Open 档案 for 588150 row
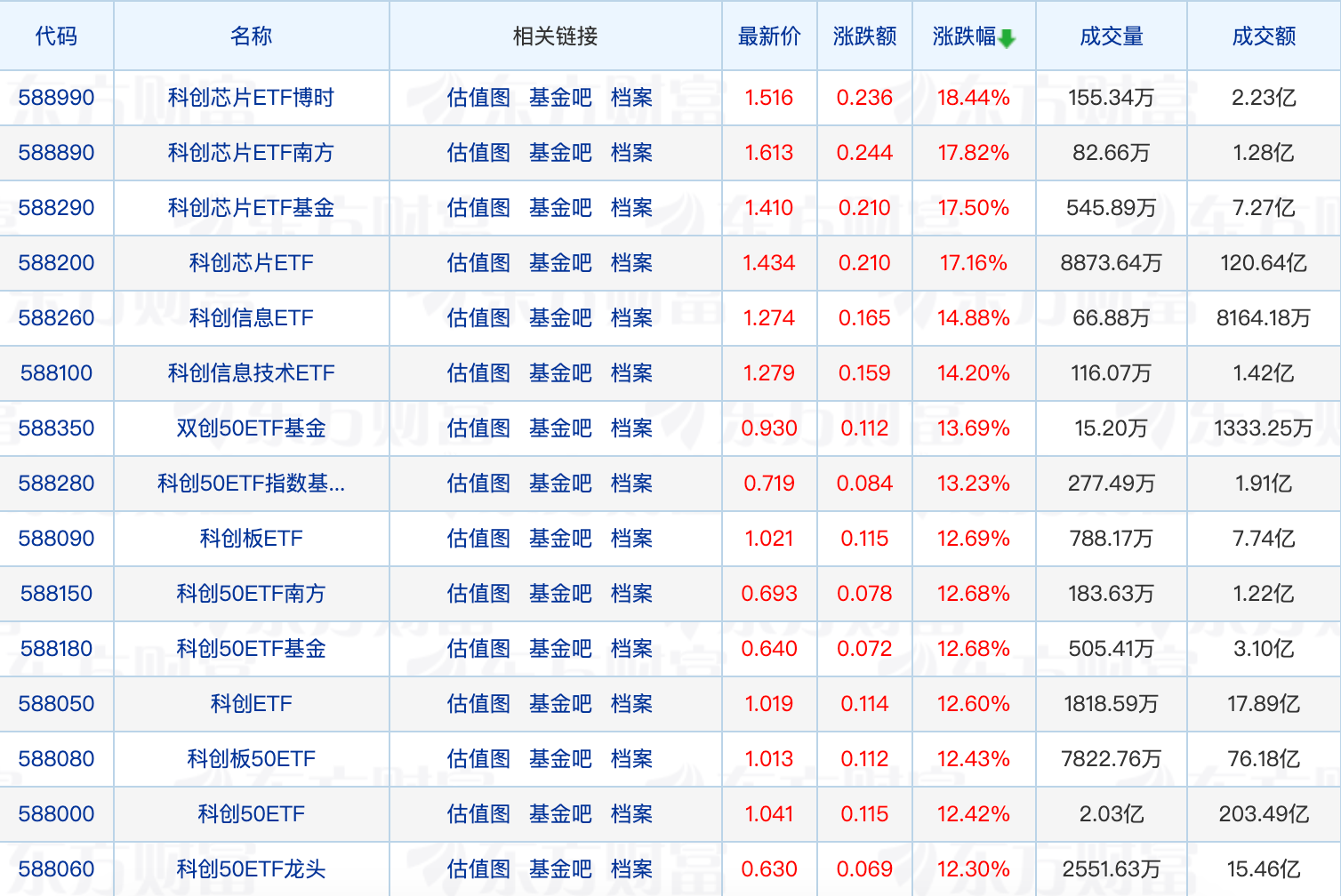This screenshot has height=896, width=1341. pos(632,594)
